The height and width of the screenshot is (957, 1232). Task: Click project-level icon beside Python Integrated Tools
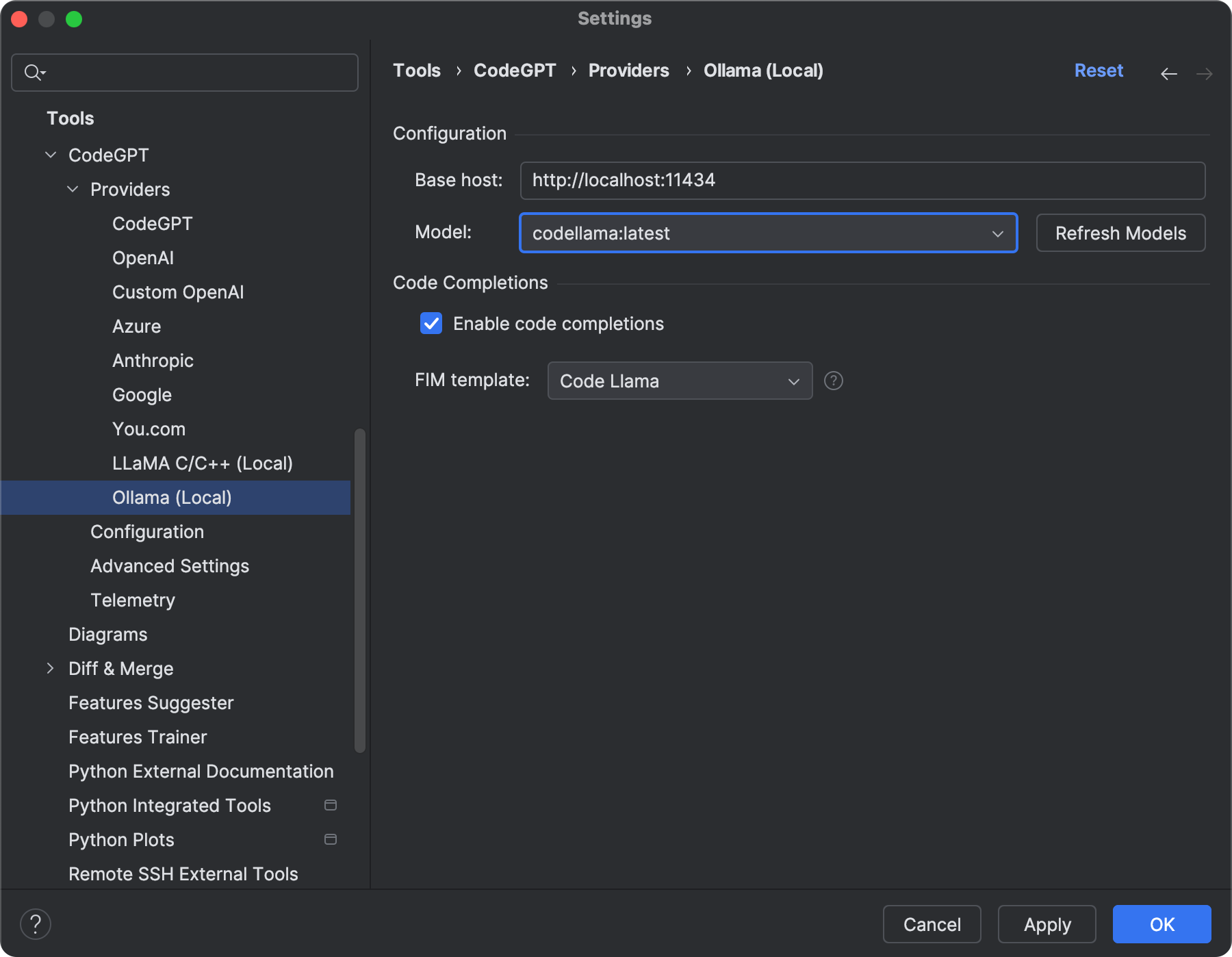(331, 805)
